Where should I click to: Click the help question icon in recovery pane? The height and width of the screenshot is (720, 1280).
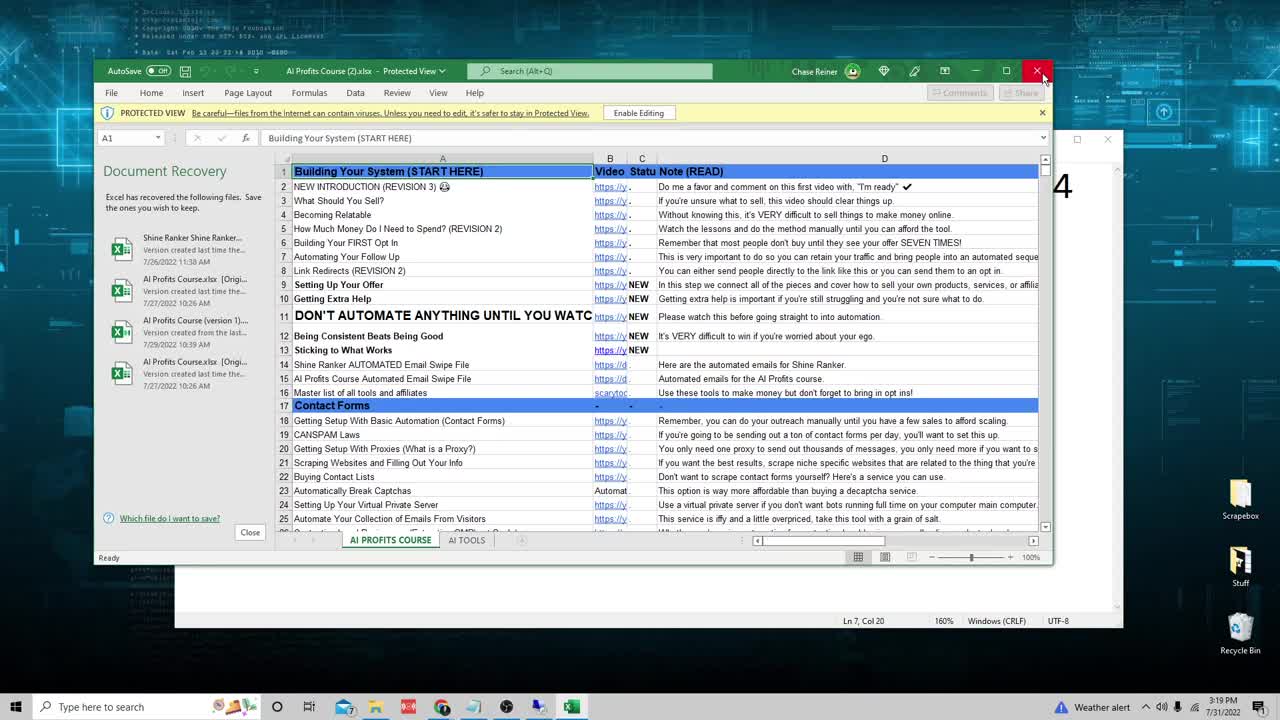pos(109,518)
